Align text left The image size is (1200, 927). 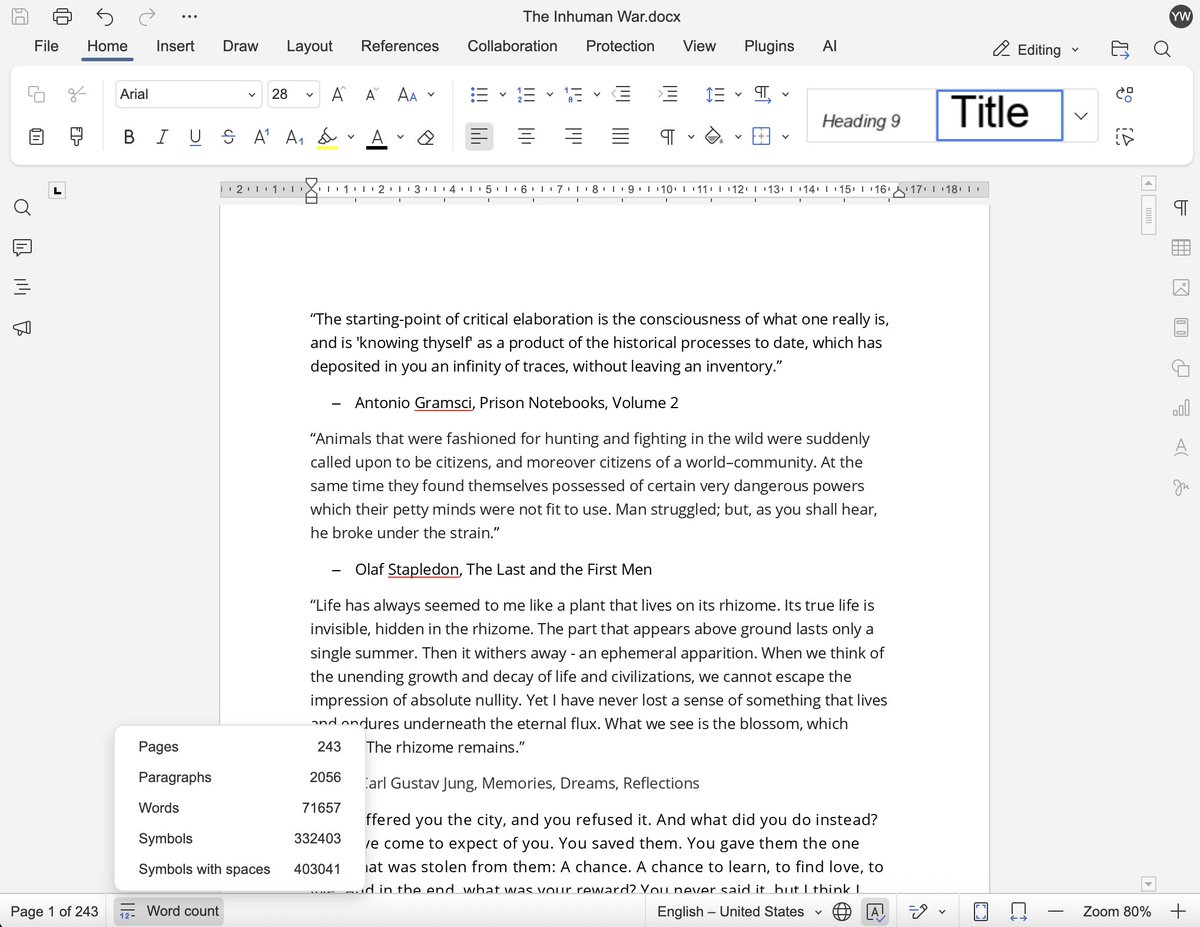pos(479,137)
